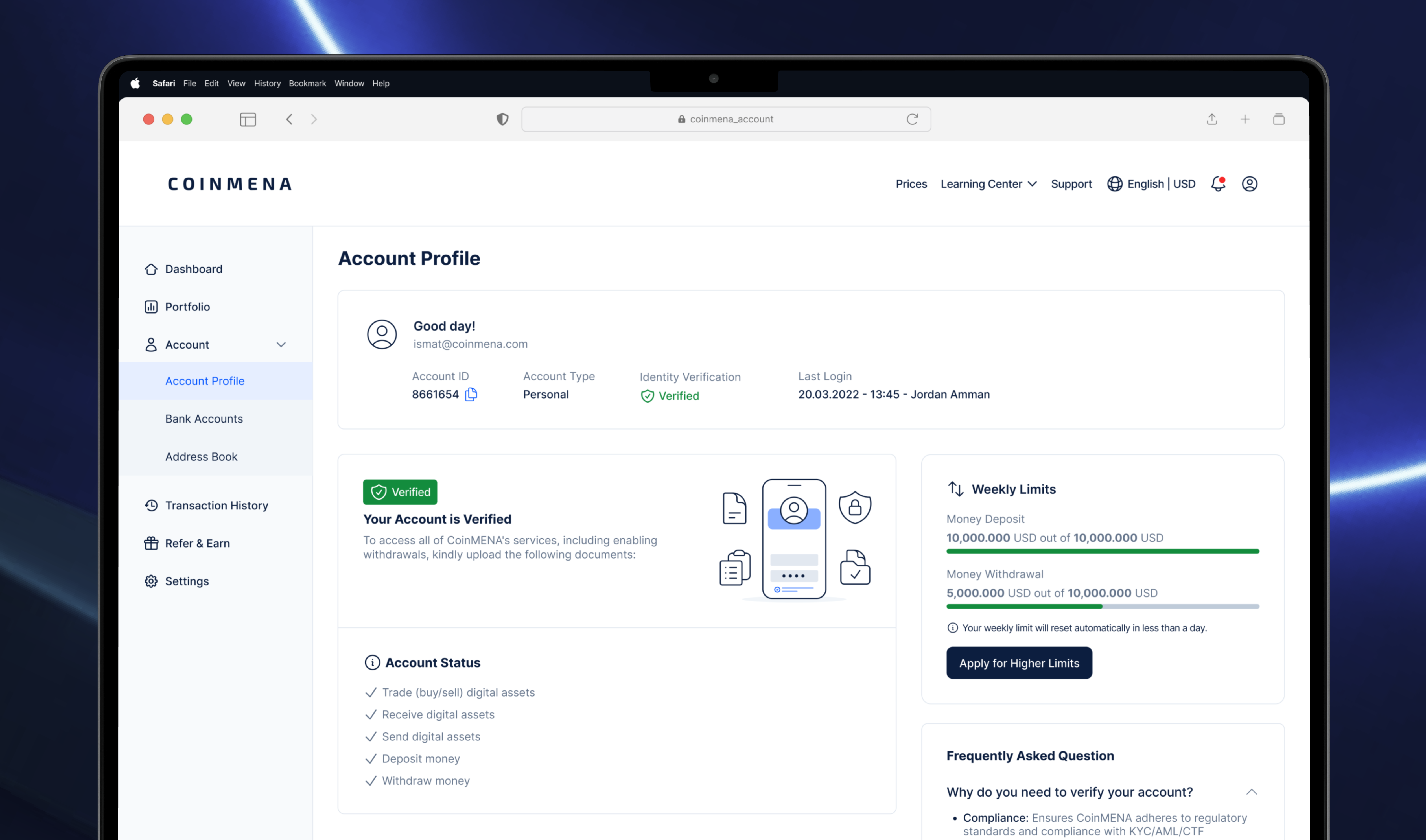
Task: Click the phone verification illustration
Action: click(794, 539)
